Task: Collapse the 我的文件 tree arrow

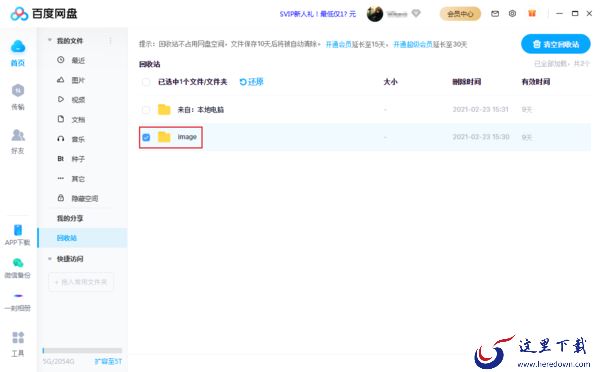Action: (x=50, y=40)
